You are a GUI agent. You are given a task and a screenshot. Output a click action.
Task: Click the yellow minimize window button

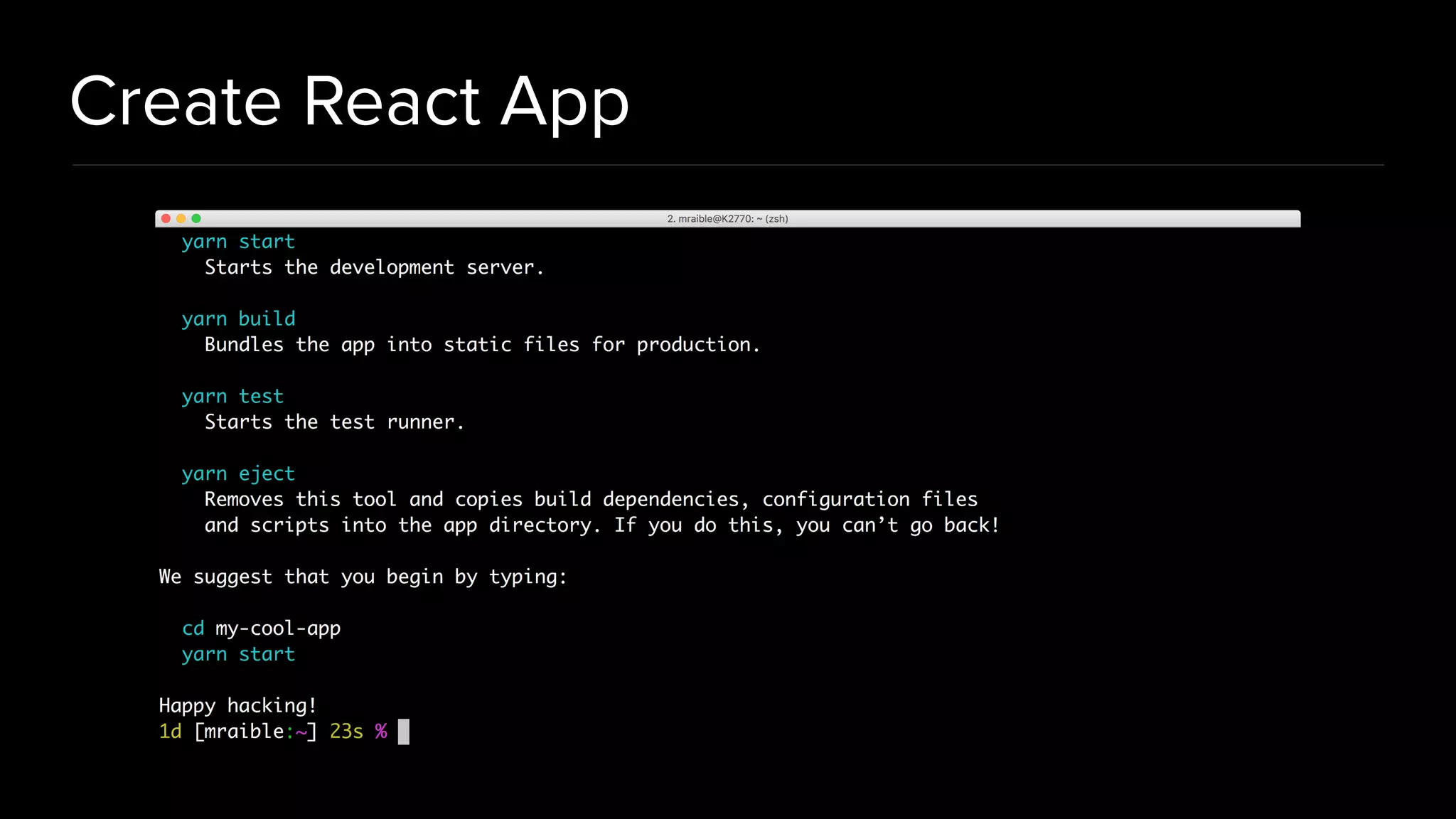[181, 219]
